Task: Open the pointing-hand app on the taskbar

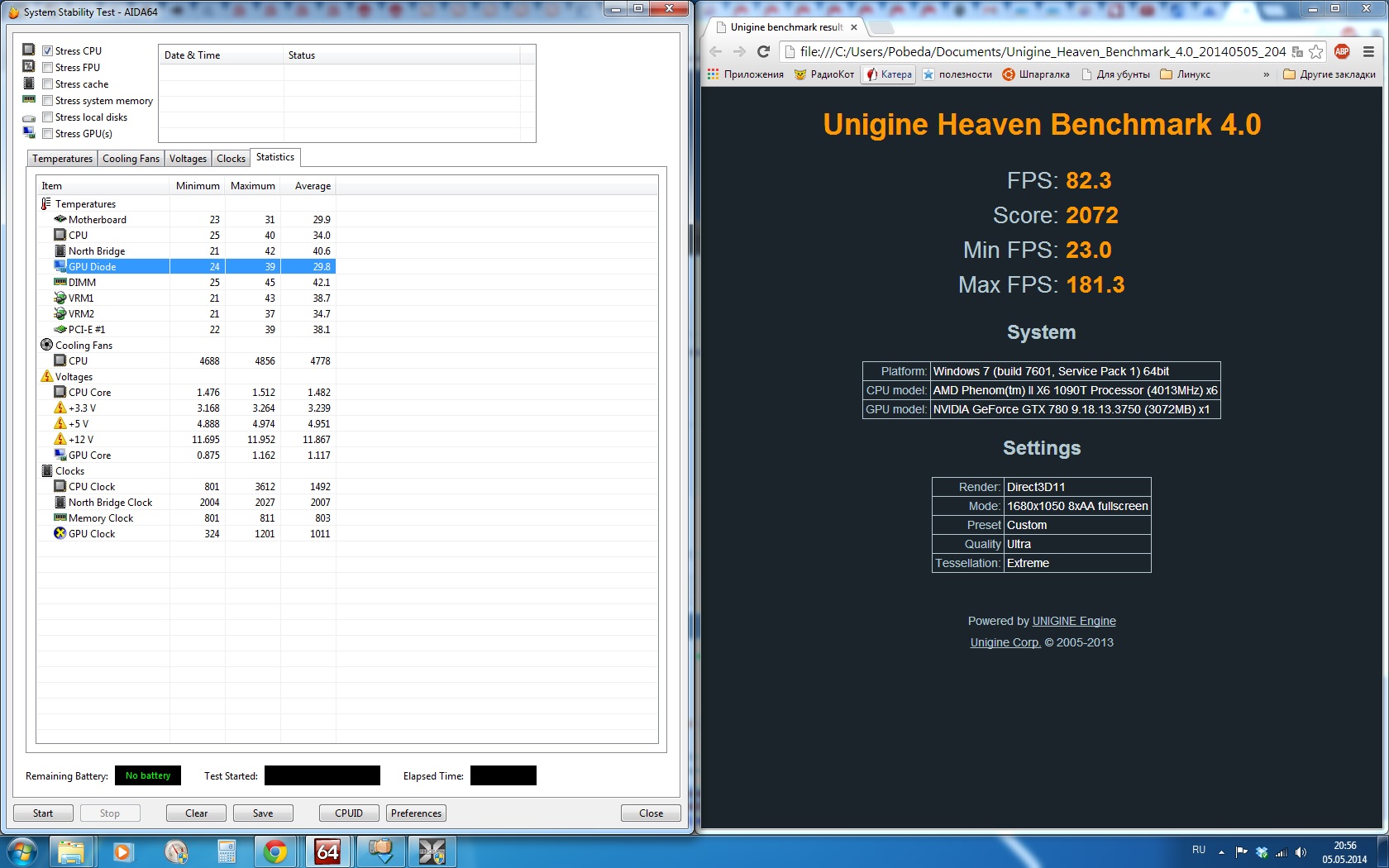Action: coord(380,851)
